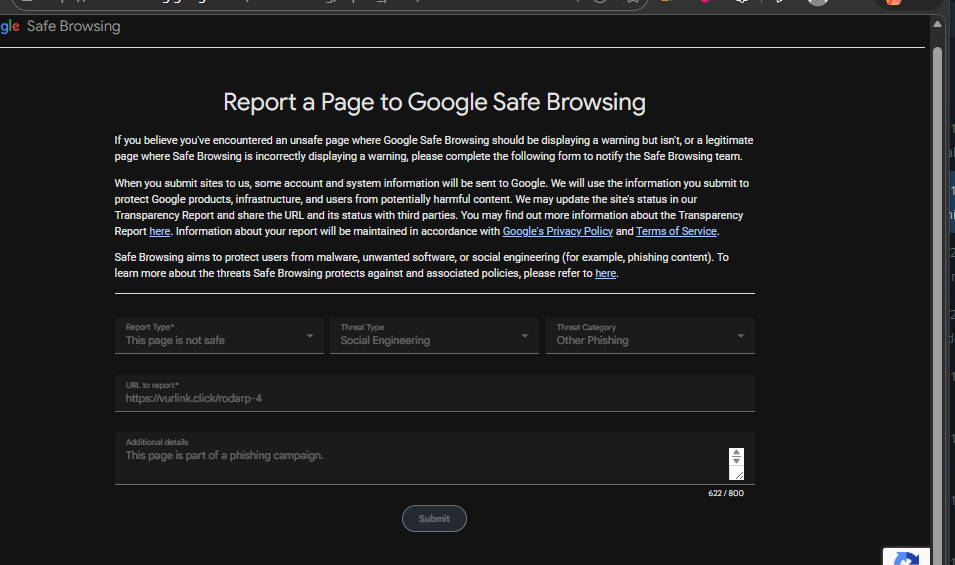Open the Threat Category dropdown
Screen dimensions: 955x565
(650, 335)
